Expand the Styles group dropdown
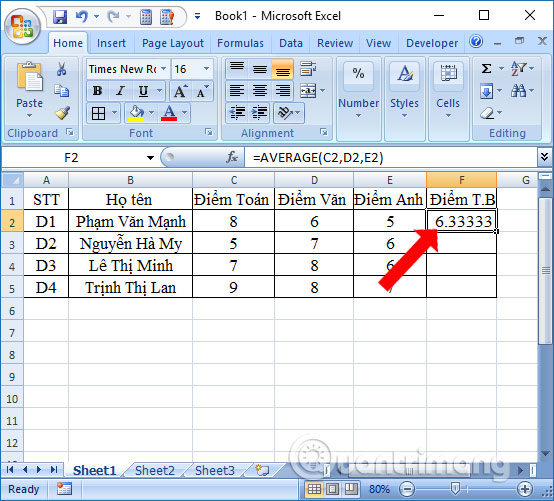This screenshot has width=554, height=501. coord(405,116)
